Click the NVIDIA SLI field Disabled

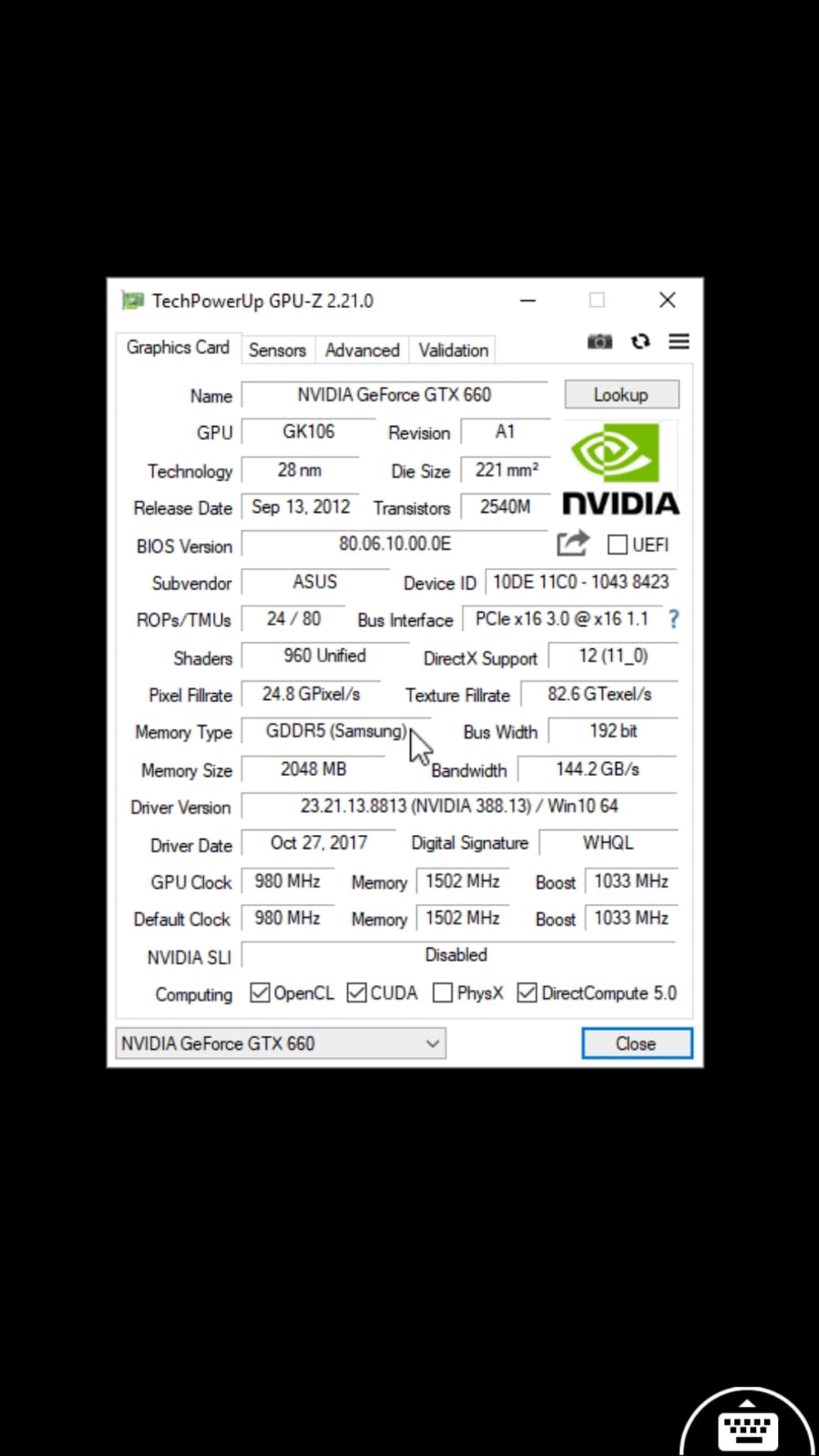pos(459,955)
